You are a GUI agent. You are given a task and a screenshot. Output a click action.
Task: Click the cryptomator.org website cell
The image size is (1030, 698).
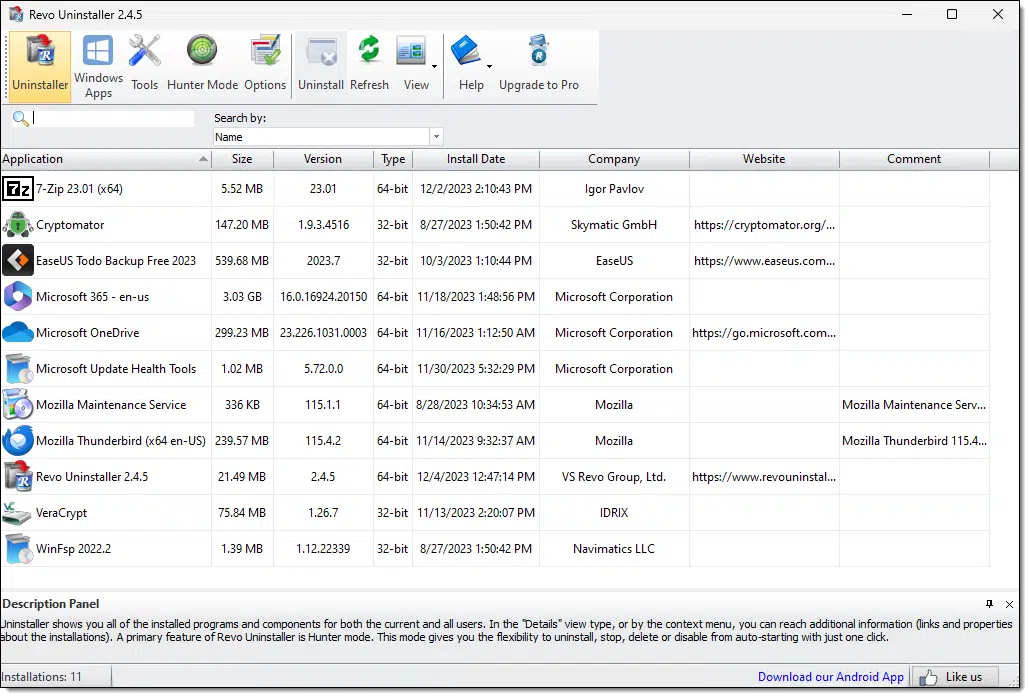[x=764, y=225]
